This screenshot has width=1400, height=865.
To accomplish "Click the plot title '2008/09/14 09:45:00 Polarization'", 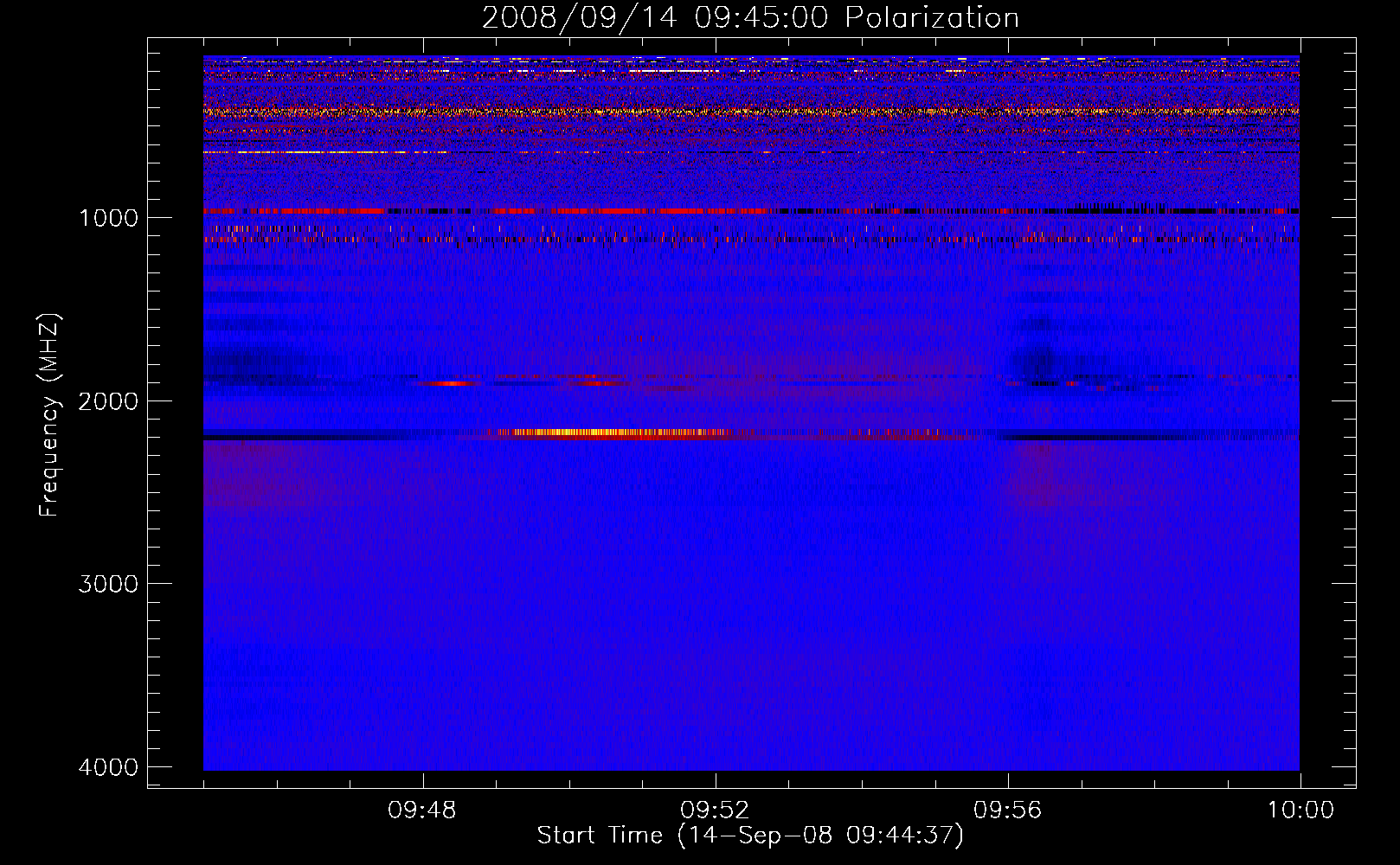I will coord(750,18).
